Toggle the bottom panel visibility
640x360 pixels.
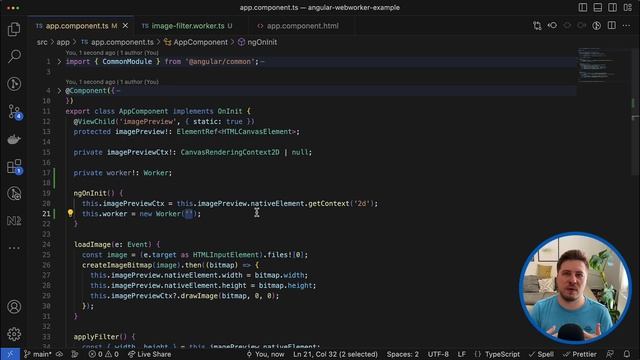tap(598, 7)
